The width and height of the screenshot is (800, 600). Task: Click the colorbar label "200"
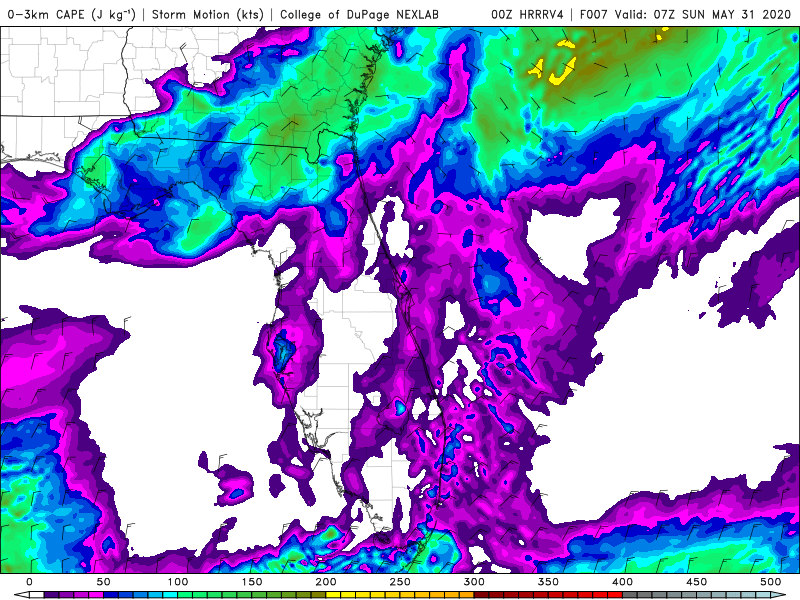pyautogui.click(x=326, y=582)
